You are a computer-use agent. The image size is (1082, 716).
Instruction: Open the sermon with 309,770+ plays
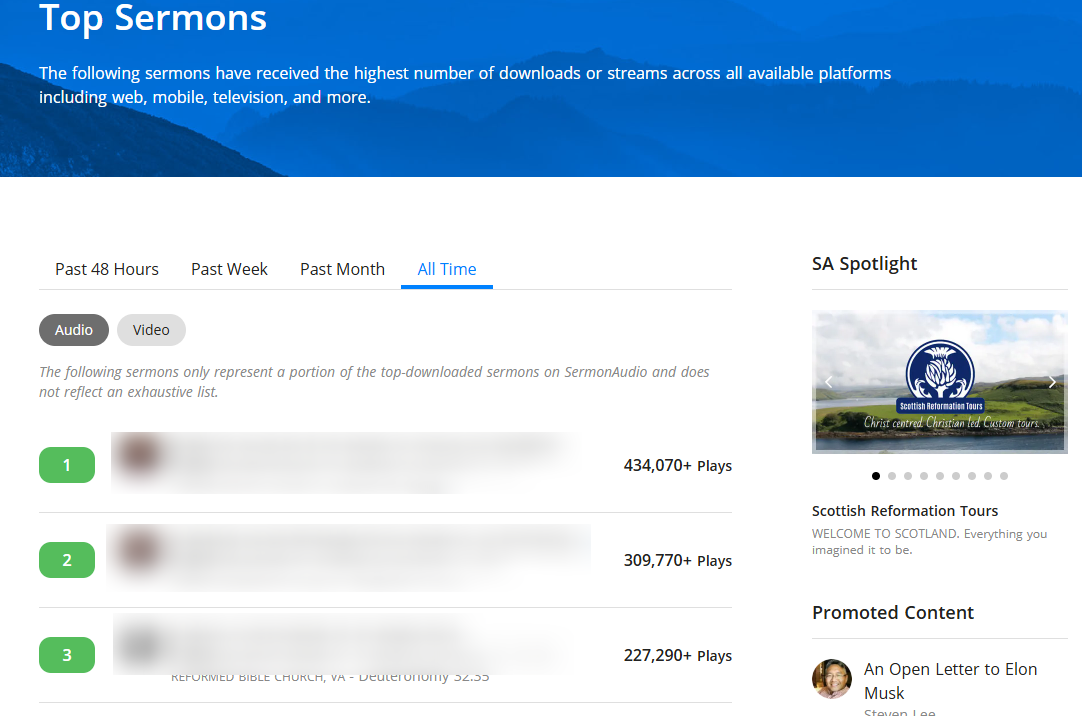[x=345, y=556]
